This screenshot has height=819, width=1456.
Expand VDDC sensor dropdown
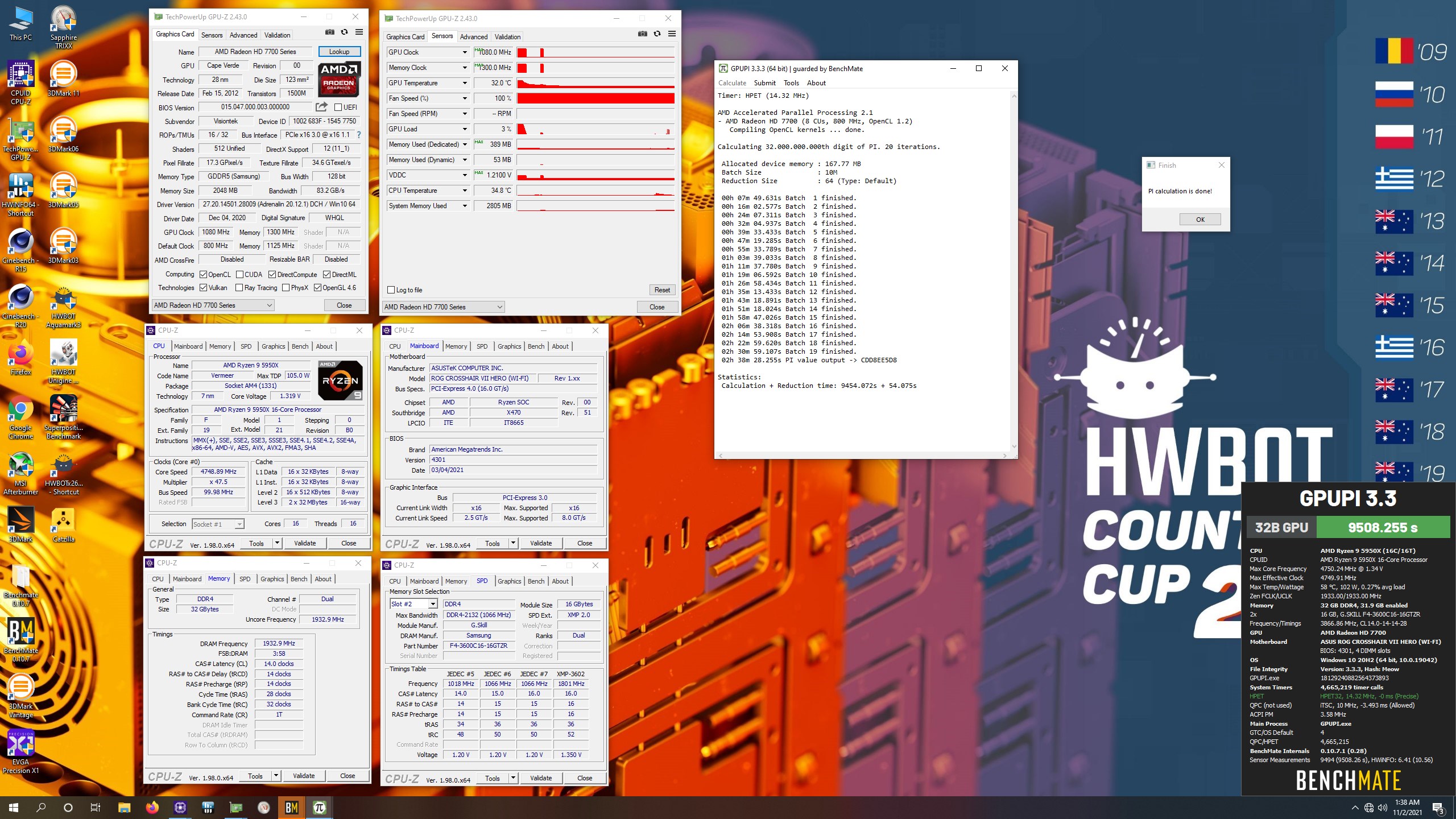click(x=464, y=175)
